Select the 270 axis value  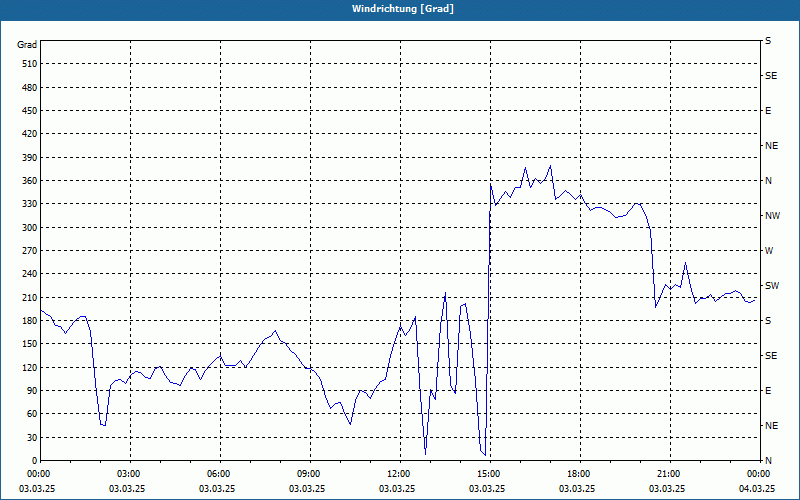(30, 251)
